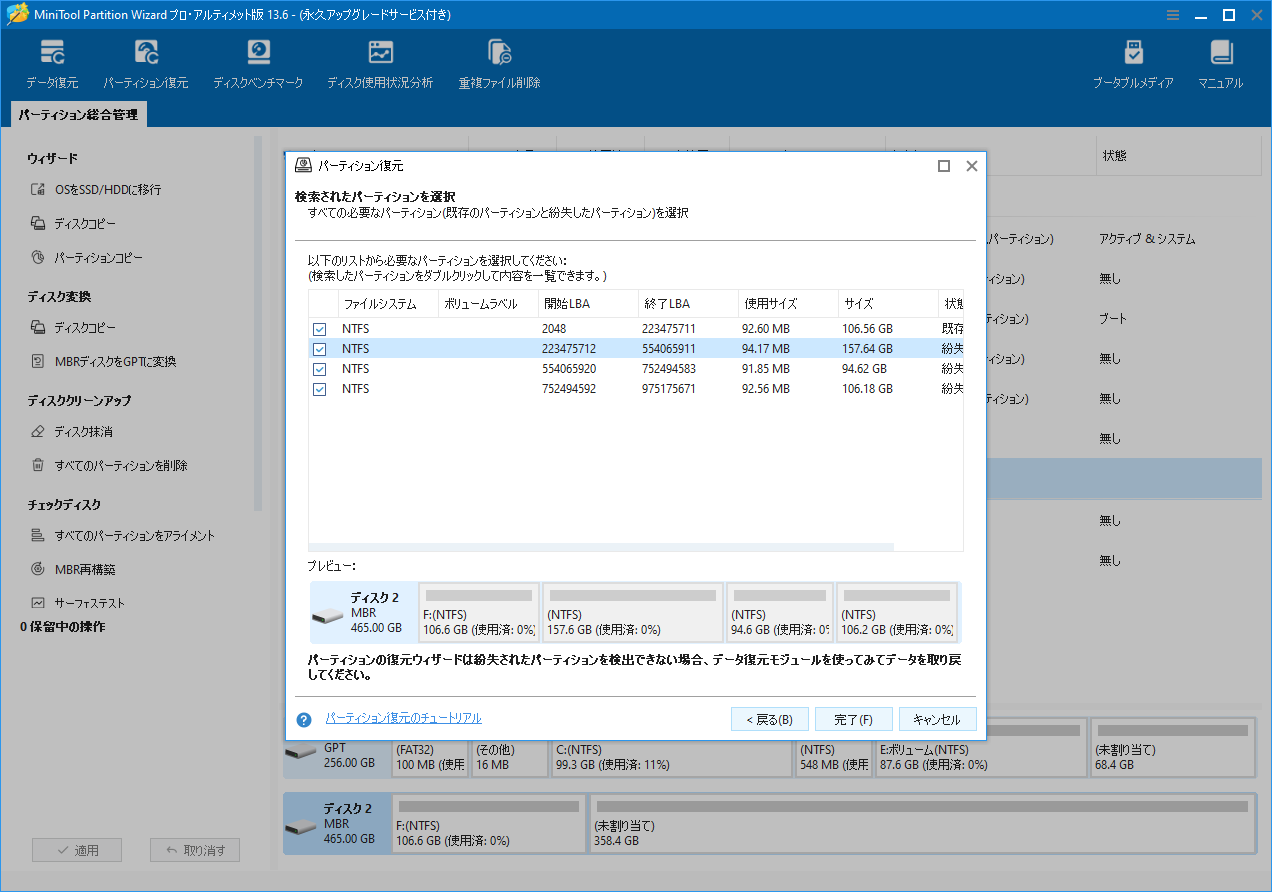Click the 92.60 MB used size cell

point(766,329)
